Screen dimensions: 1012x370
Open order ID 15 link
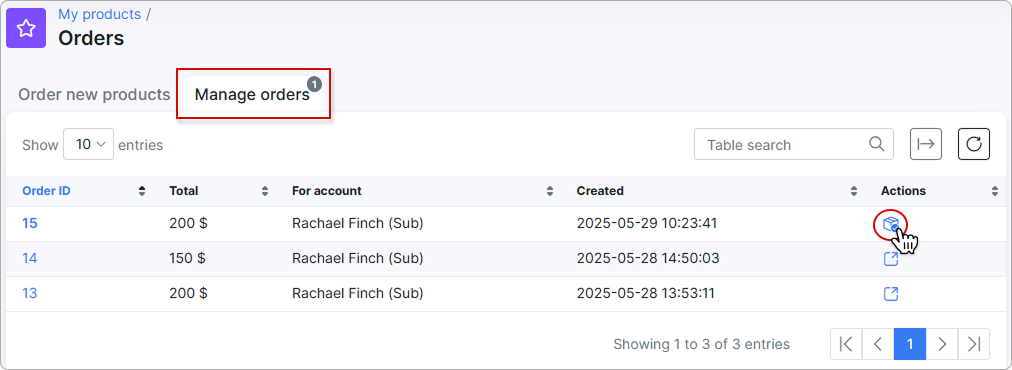(x=30, y=223)
